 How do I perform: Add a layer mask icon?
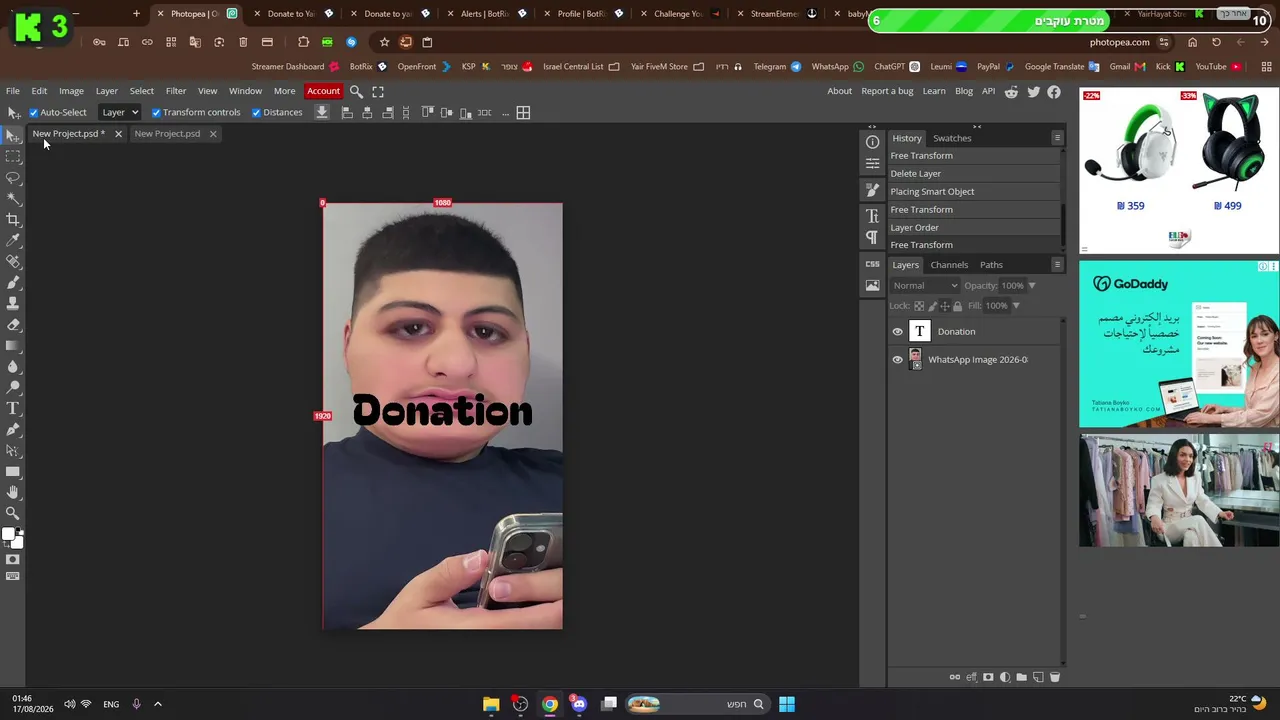pyautogui.click(x=988, y=677)
